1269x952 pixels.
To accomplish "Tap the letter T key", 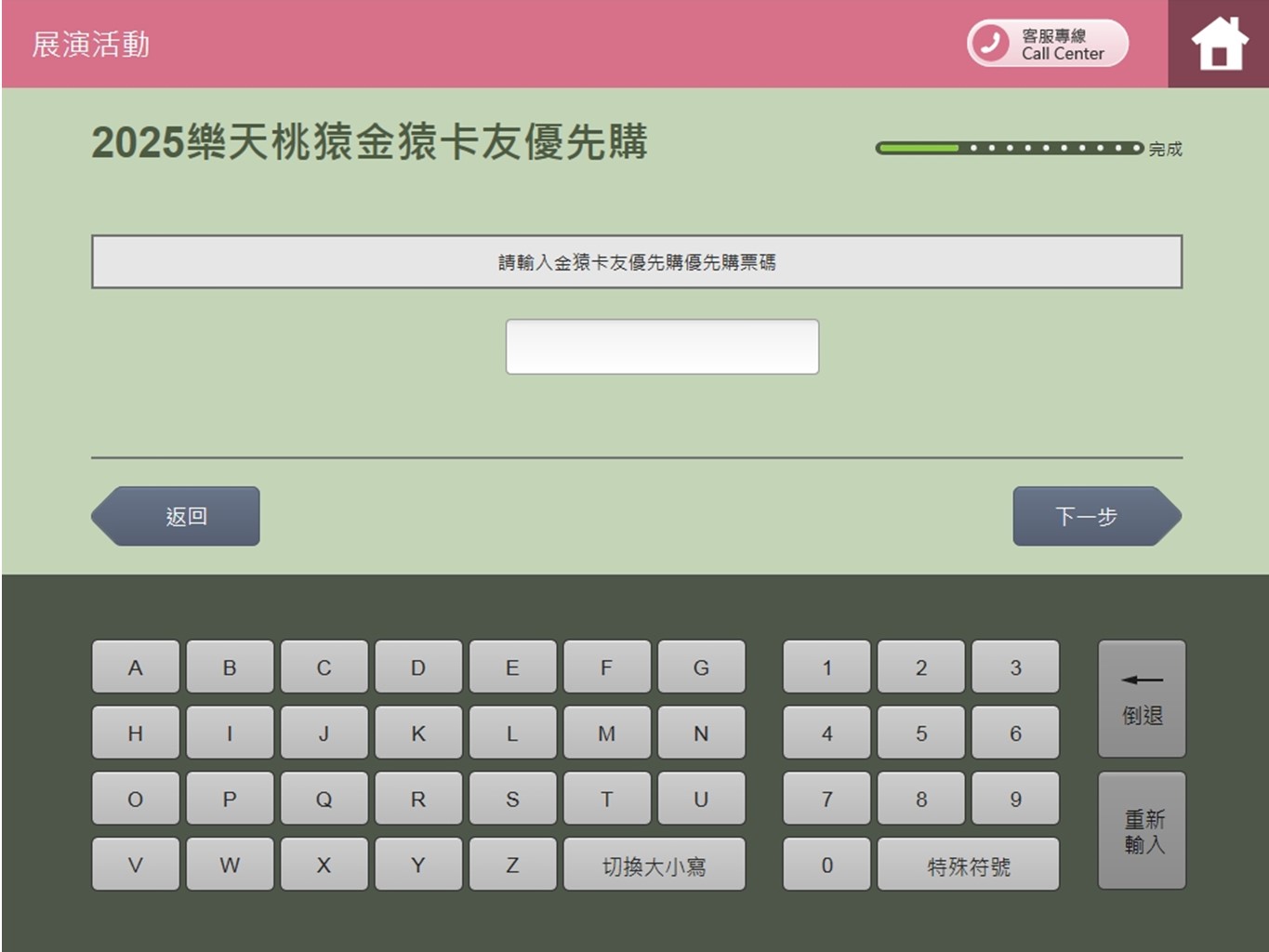I will tap(607, 799).
